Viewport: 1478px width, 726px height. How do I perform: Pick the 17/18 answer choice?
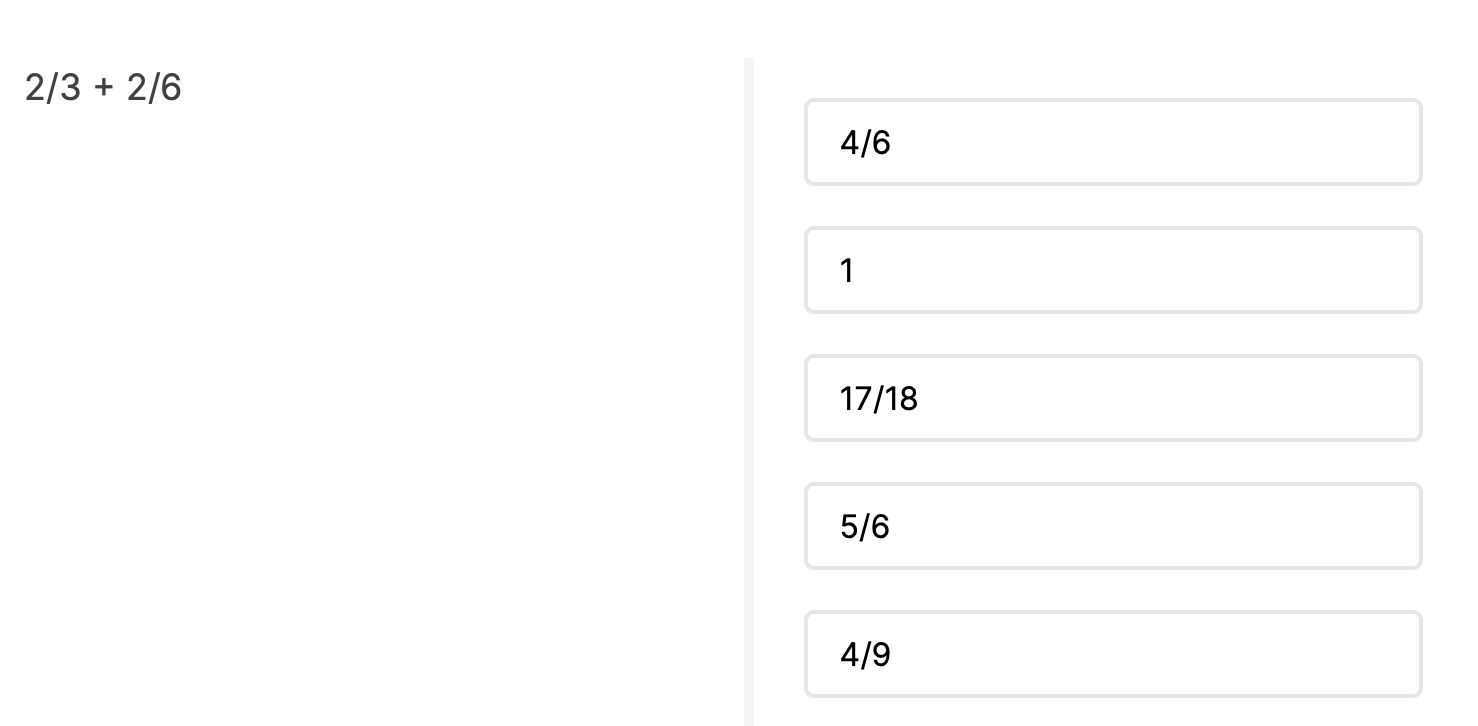click(x=1113, y=398)
